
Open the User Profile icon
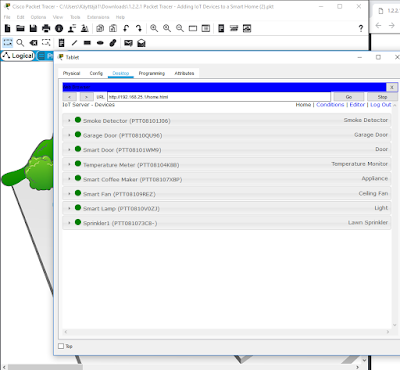point(72,29)
